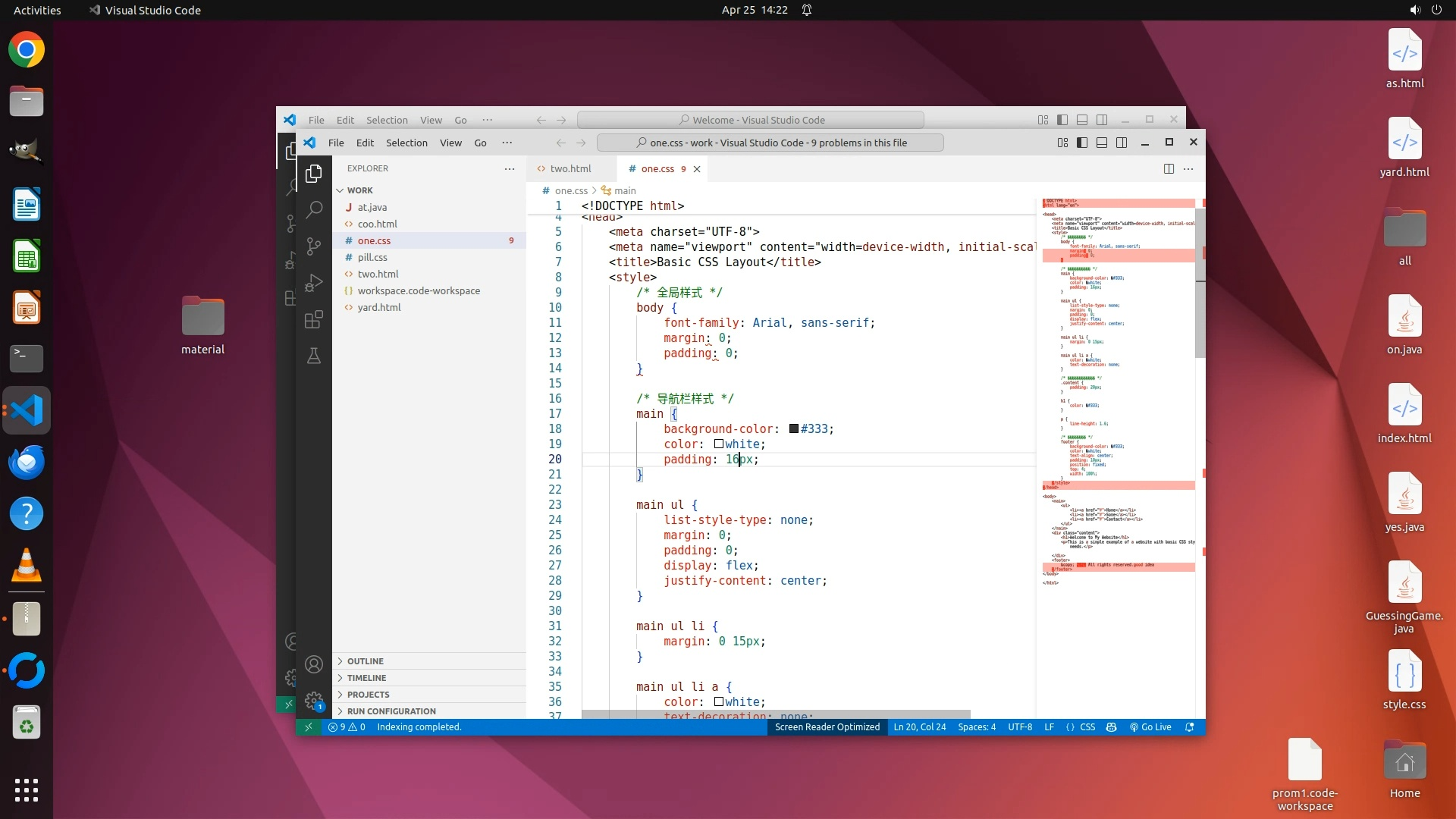
Task: Toggle the primary side bar layout button
Action: 1082,143
